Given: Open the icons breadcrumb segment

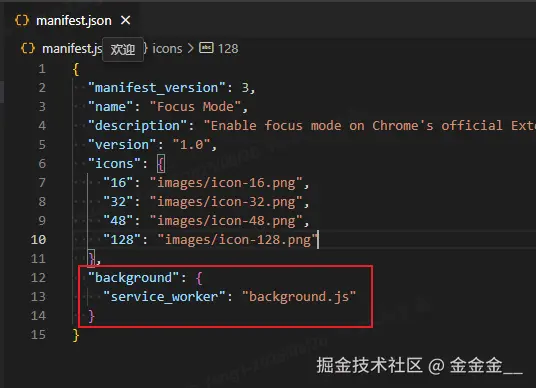Looking at the screenshot, I should (167, 49).
